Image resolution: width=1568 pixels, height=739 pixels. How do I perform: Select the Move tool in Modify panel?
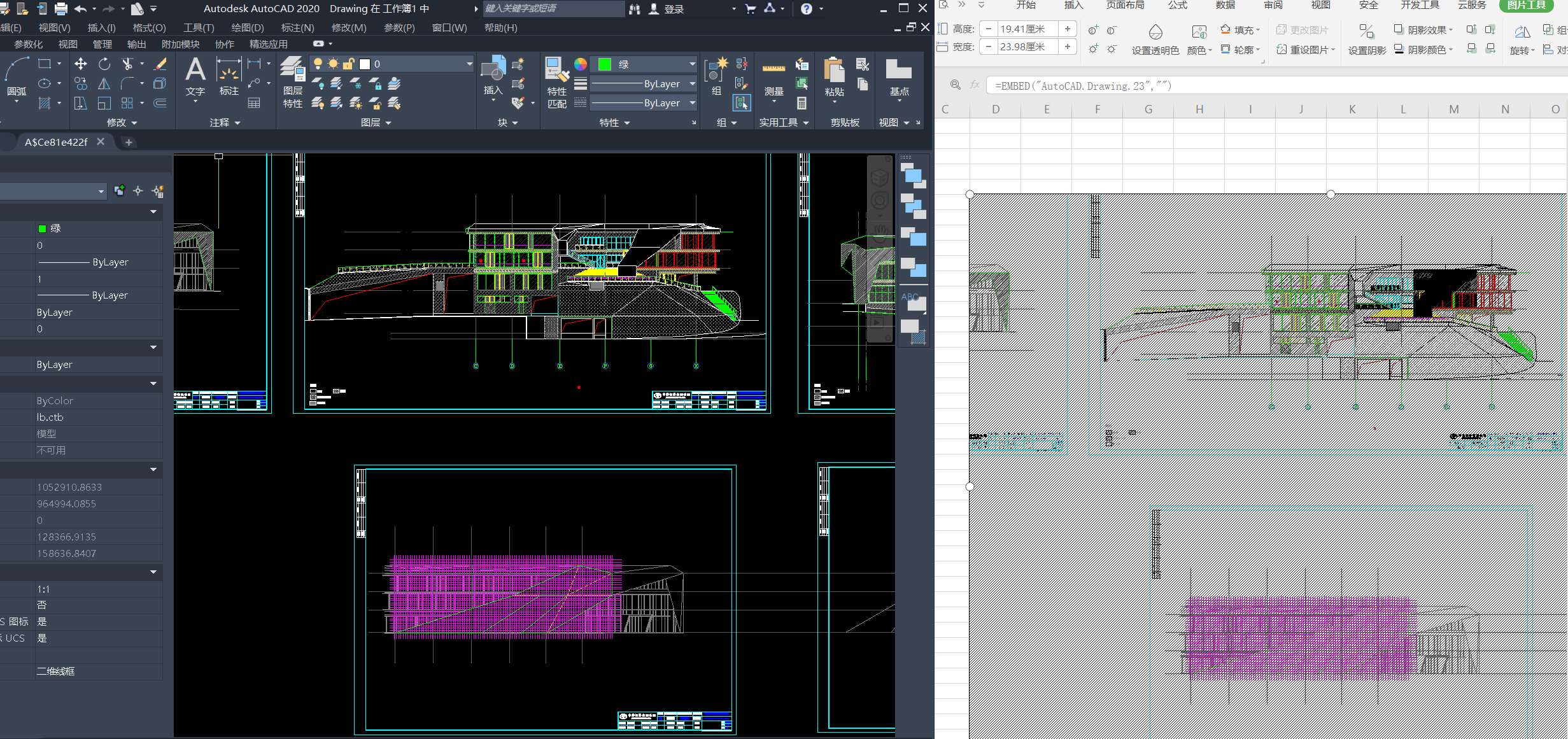pyautogui.click(x=81, y=64)
